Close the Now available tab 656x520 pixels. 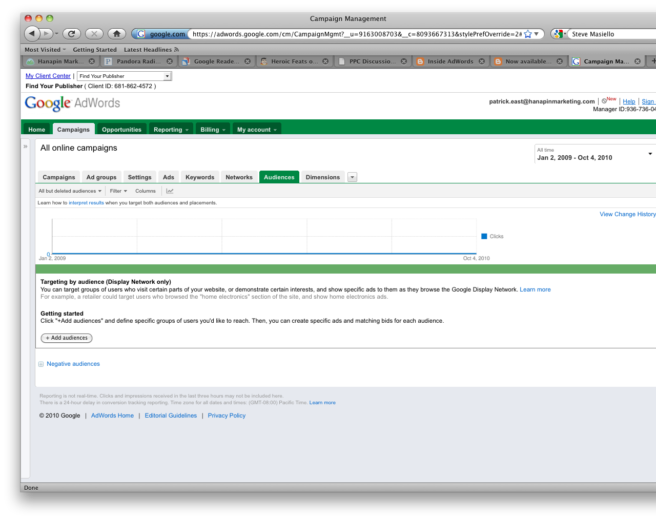560,61
